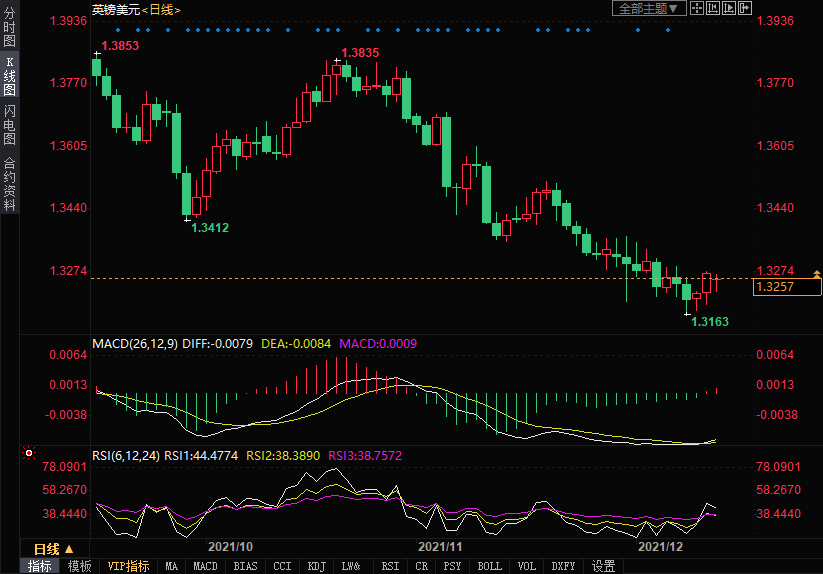Toggle the MACD indicator

tap(205, 566)
